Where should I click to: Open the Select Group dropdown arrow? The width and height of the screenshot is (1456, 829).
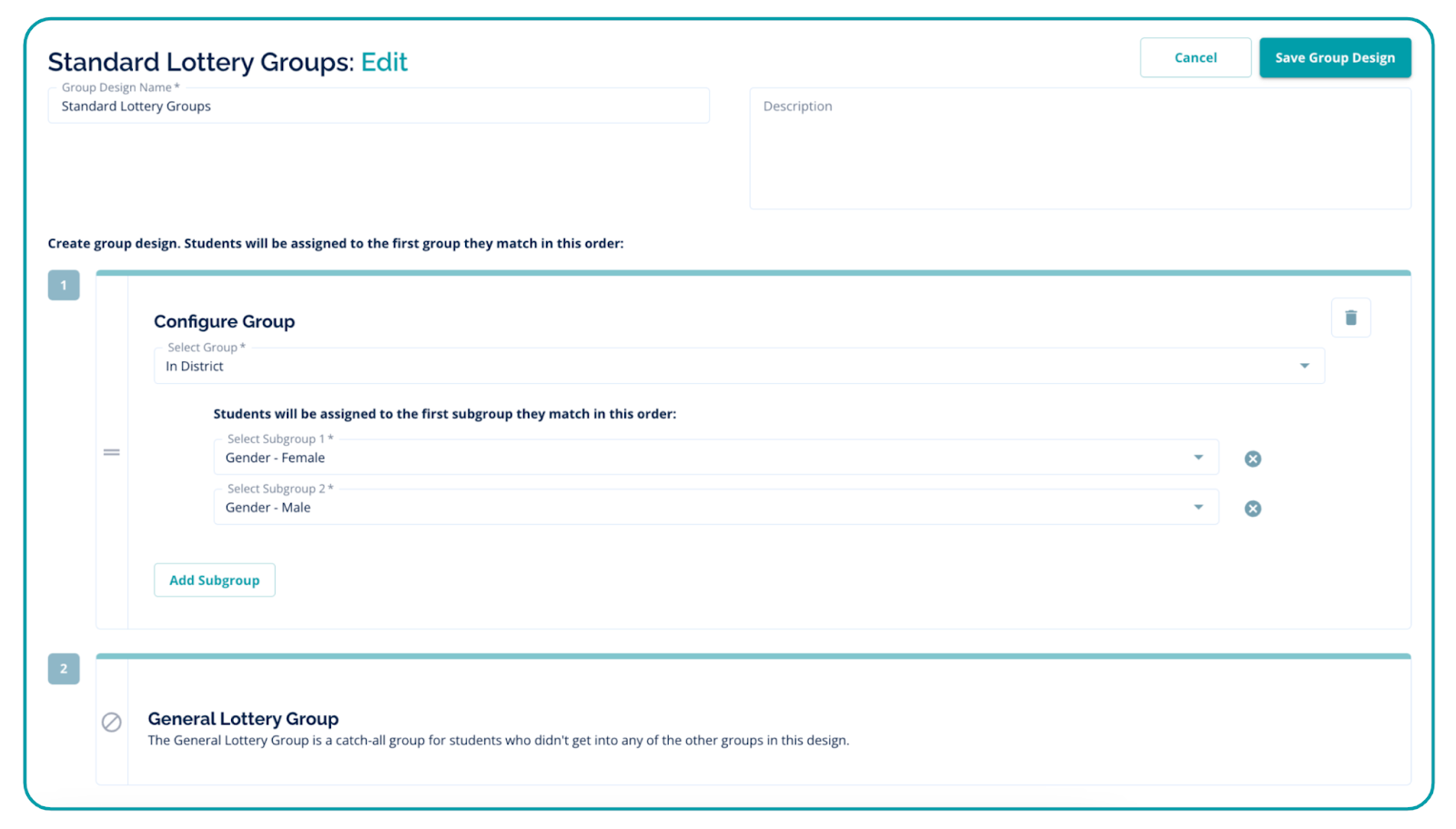click(x=1304, y=366)
